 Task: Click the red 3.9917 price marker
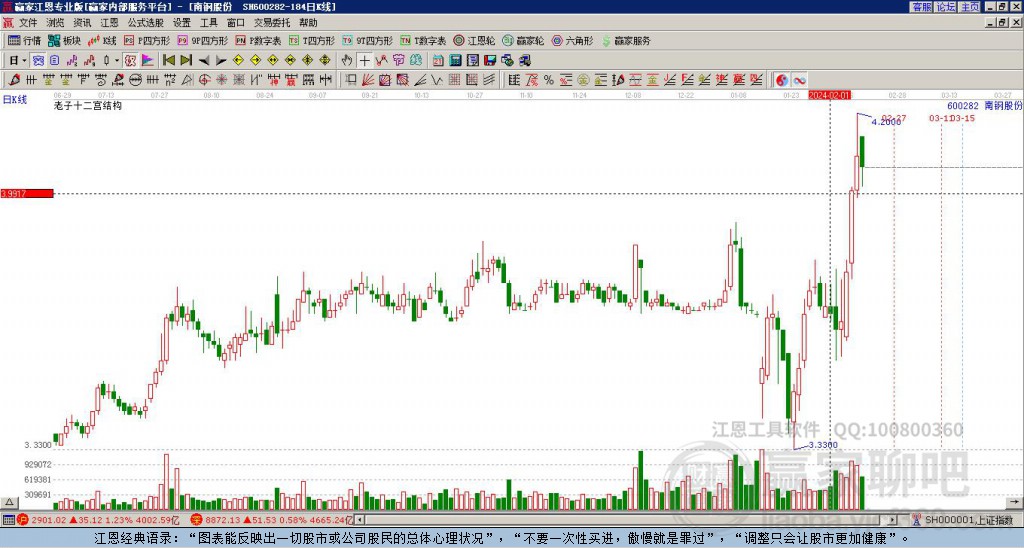[x=26, y=193]
